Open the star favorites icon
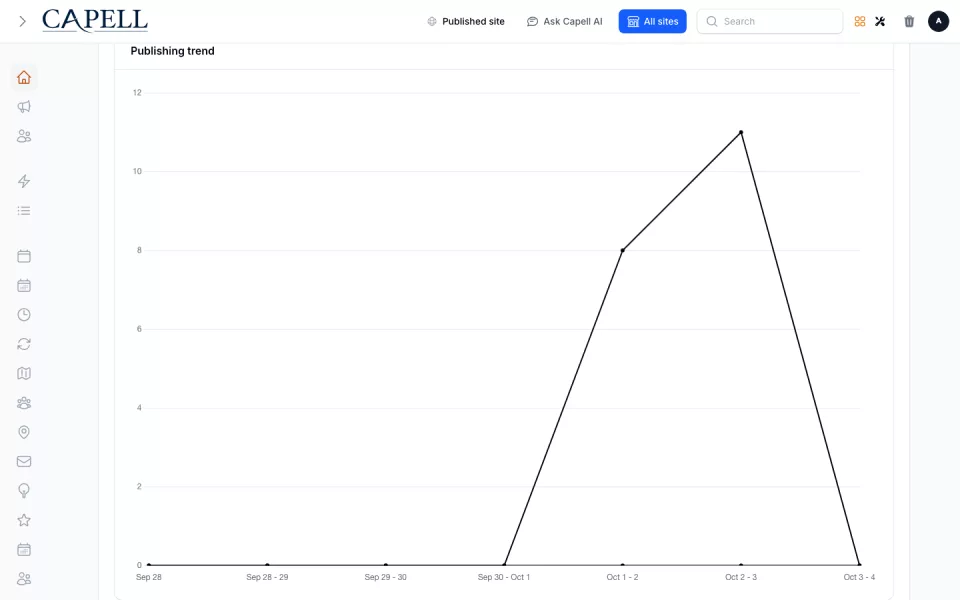Viewport: 960px width, 600px height. pyautogui.click(x=24, y=520)
